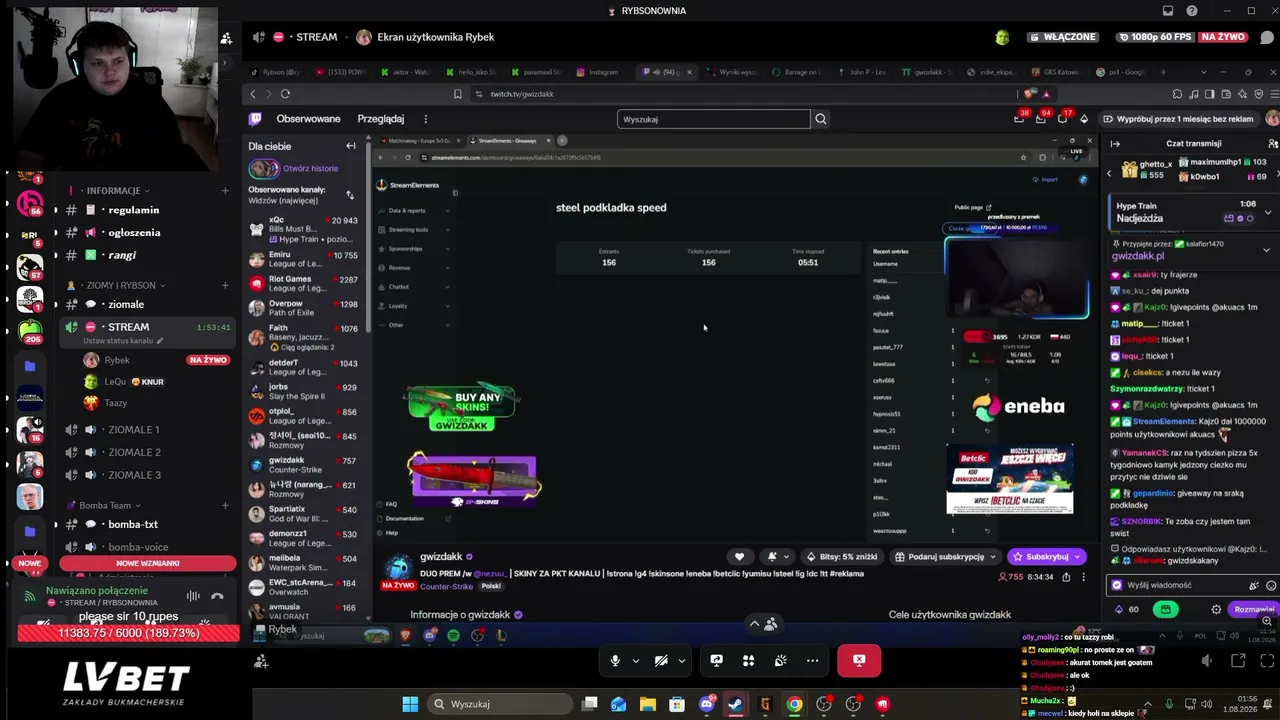
Task: Mute microphone in Discord call controls
Action: click(615, 660)
